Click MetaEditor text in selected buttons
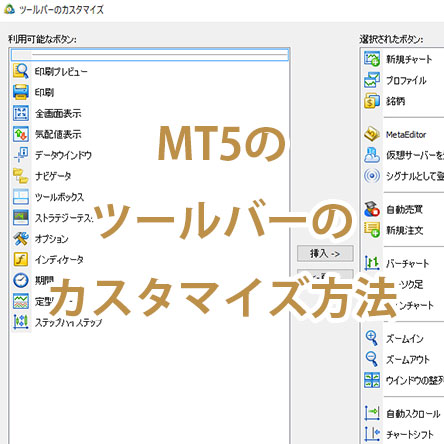Viewport: 444px width, 444px height. coord(406,135)
